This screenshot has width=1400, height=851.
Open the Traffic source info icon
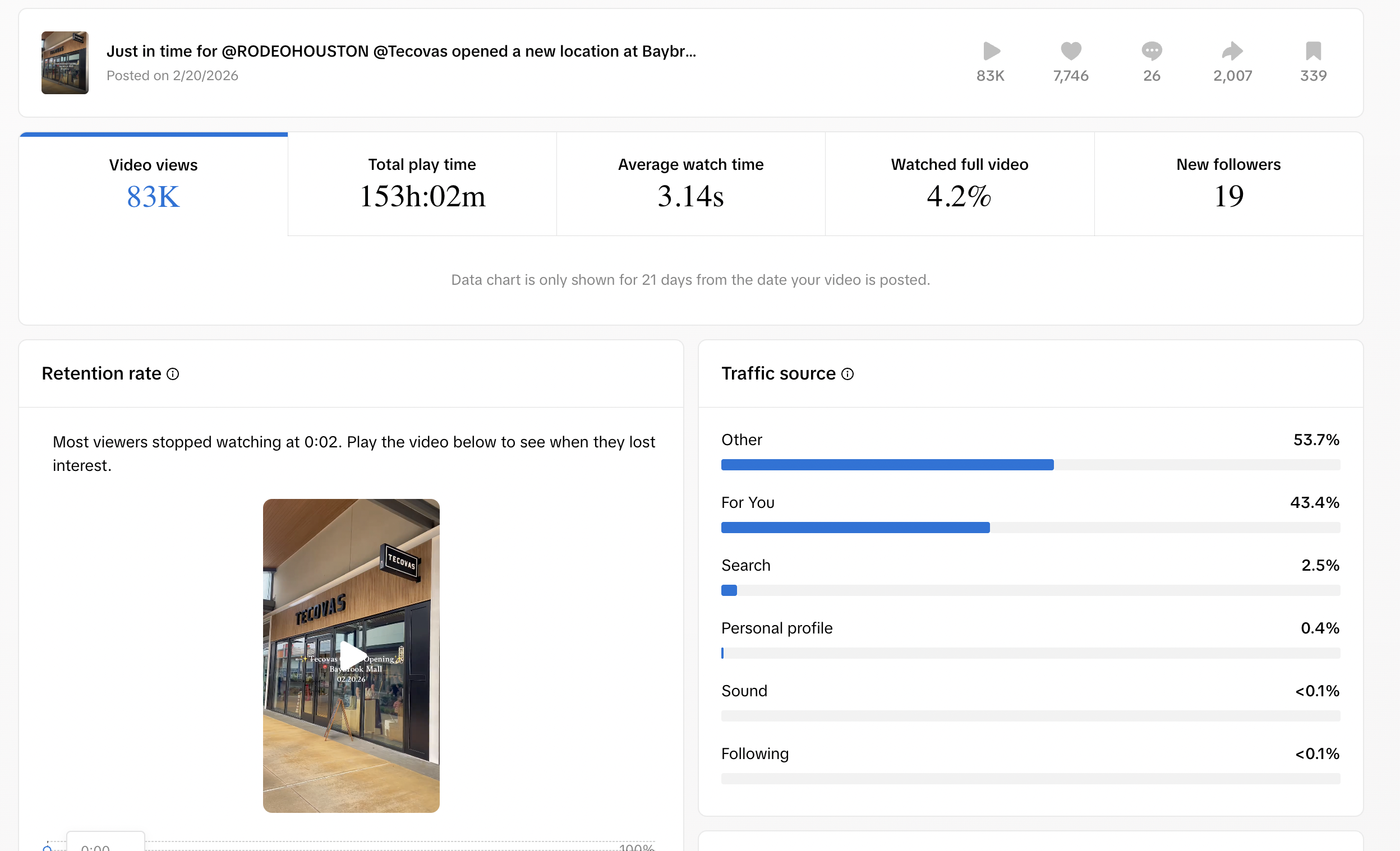point(847,374)
